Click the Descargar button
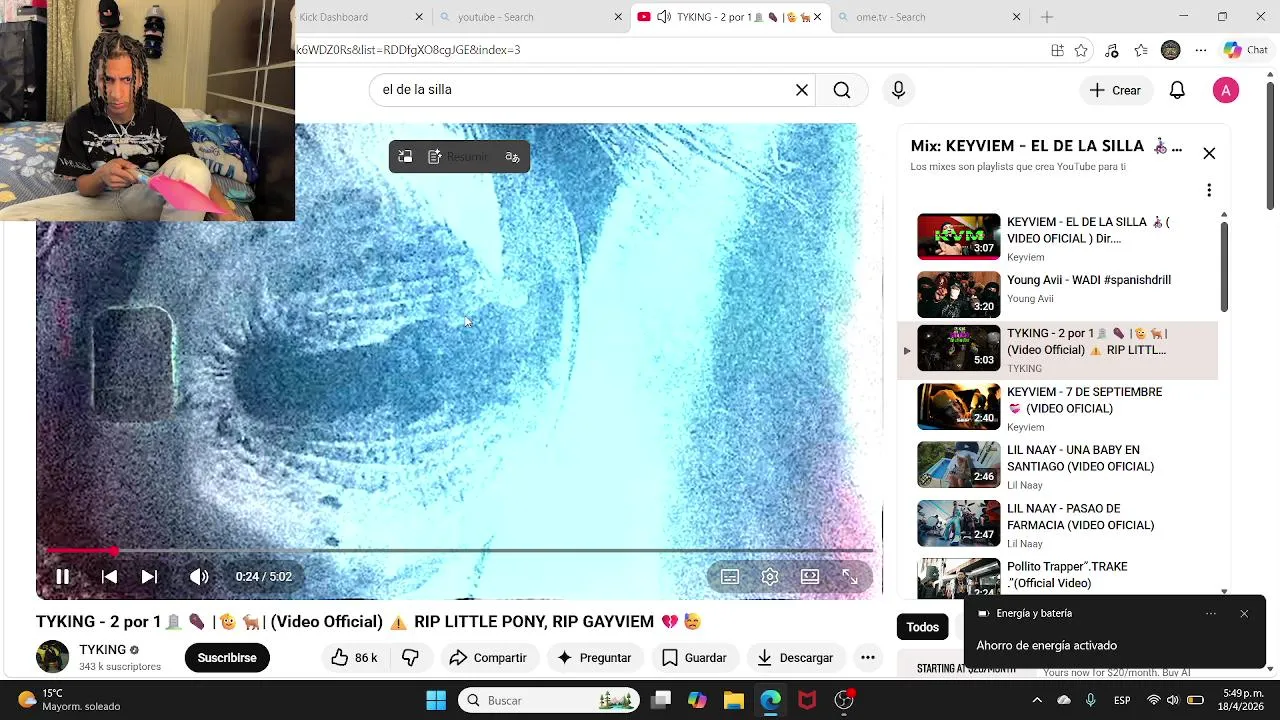The height and width of the screenshot is (720, 1280). (x=795, y=658)
